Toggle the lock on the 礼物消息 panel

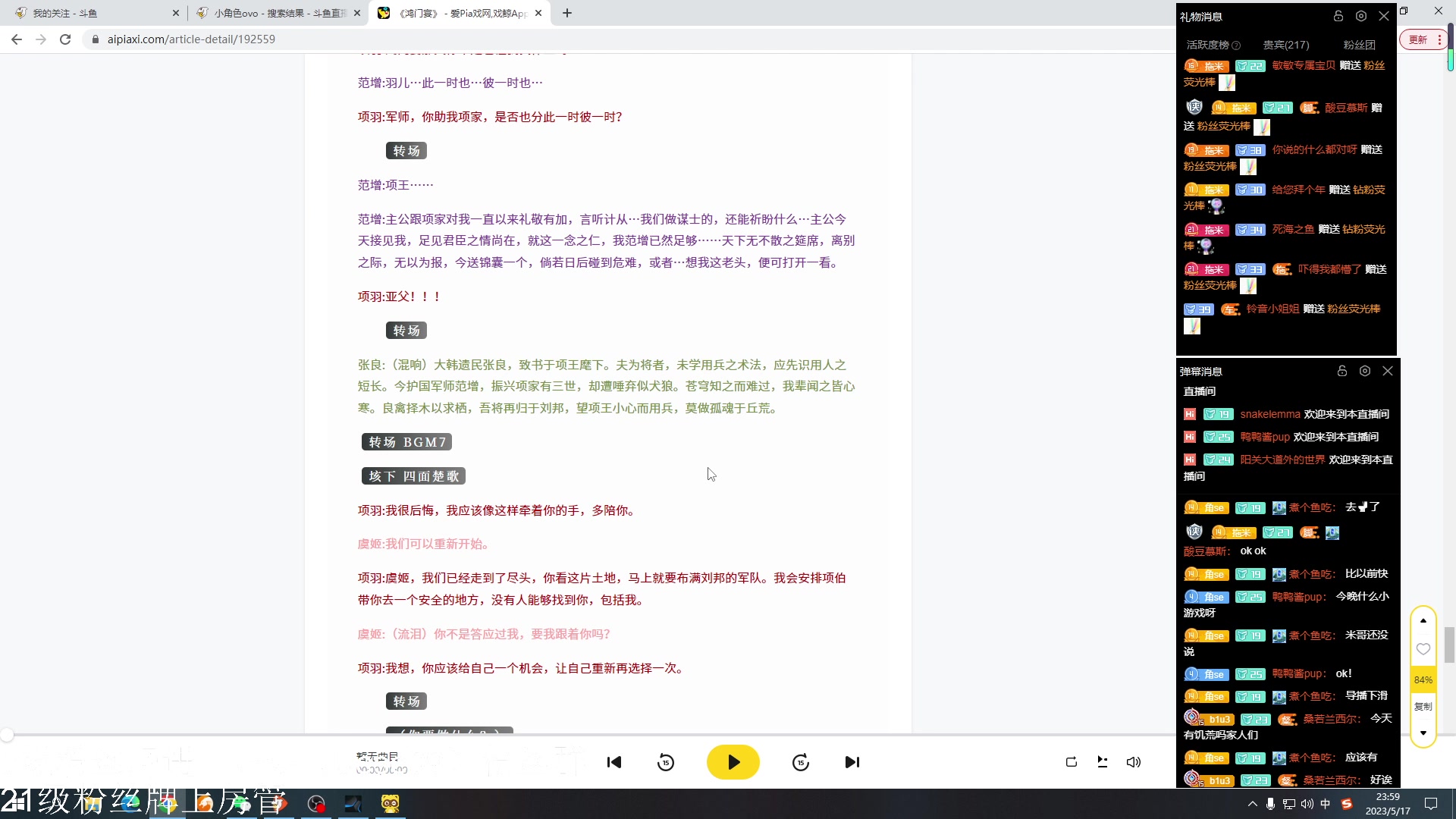tap(1338, 15)
